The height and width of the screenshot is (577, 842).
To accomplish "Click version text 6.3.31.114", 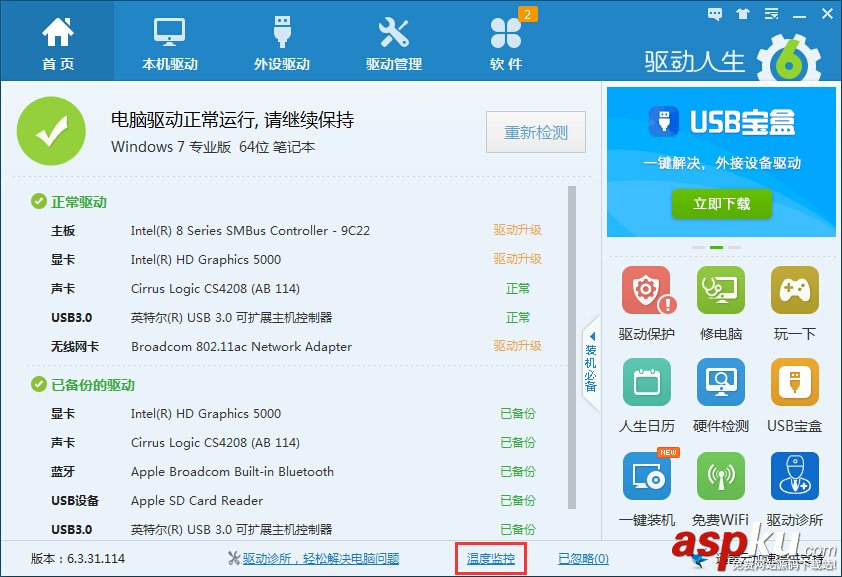I will click(96, 558).
